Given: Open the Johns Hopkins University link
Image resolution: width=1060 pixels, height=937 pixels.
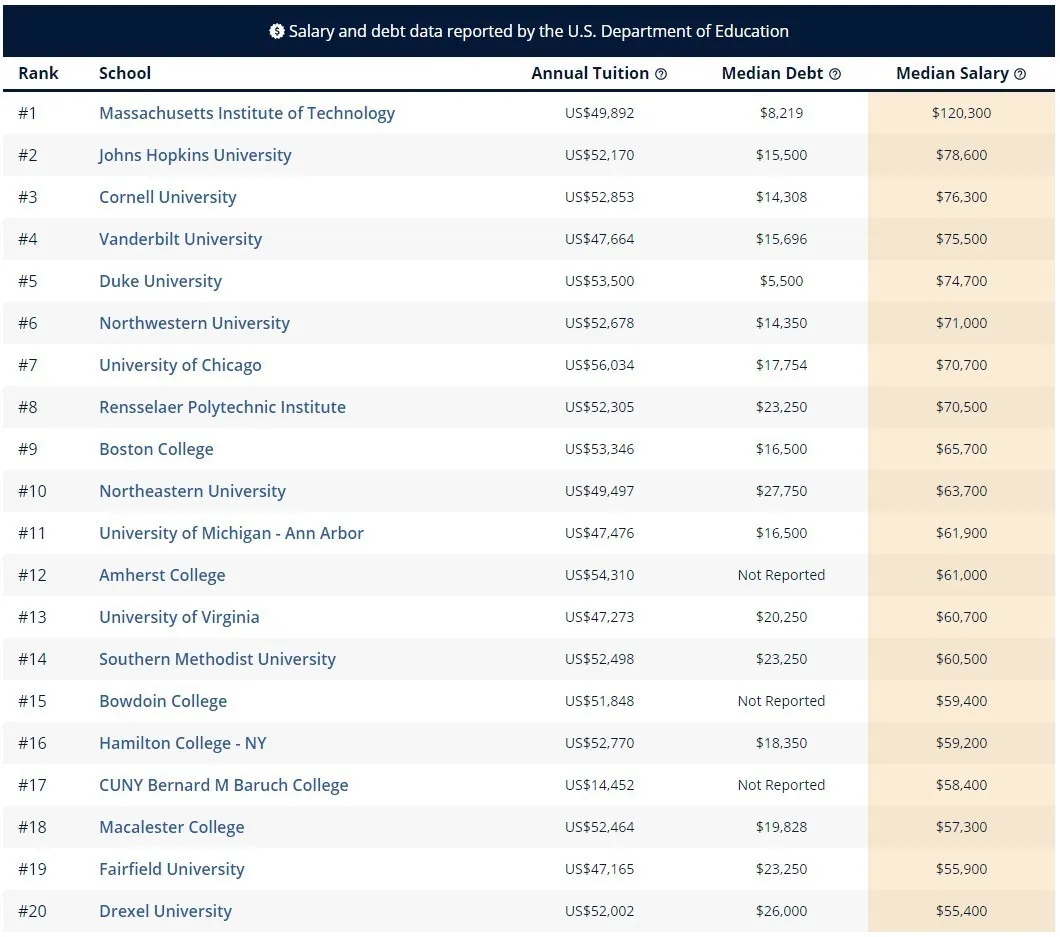Looking at the screenshot, I should click(x=195, y=155).
